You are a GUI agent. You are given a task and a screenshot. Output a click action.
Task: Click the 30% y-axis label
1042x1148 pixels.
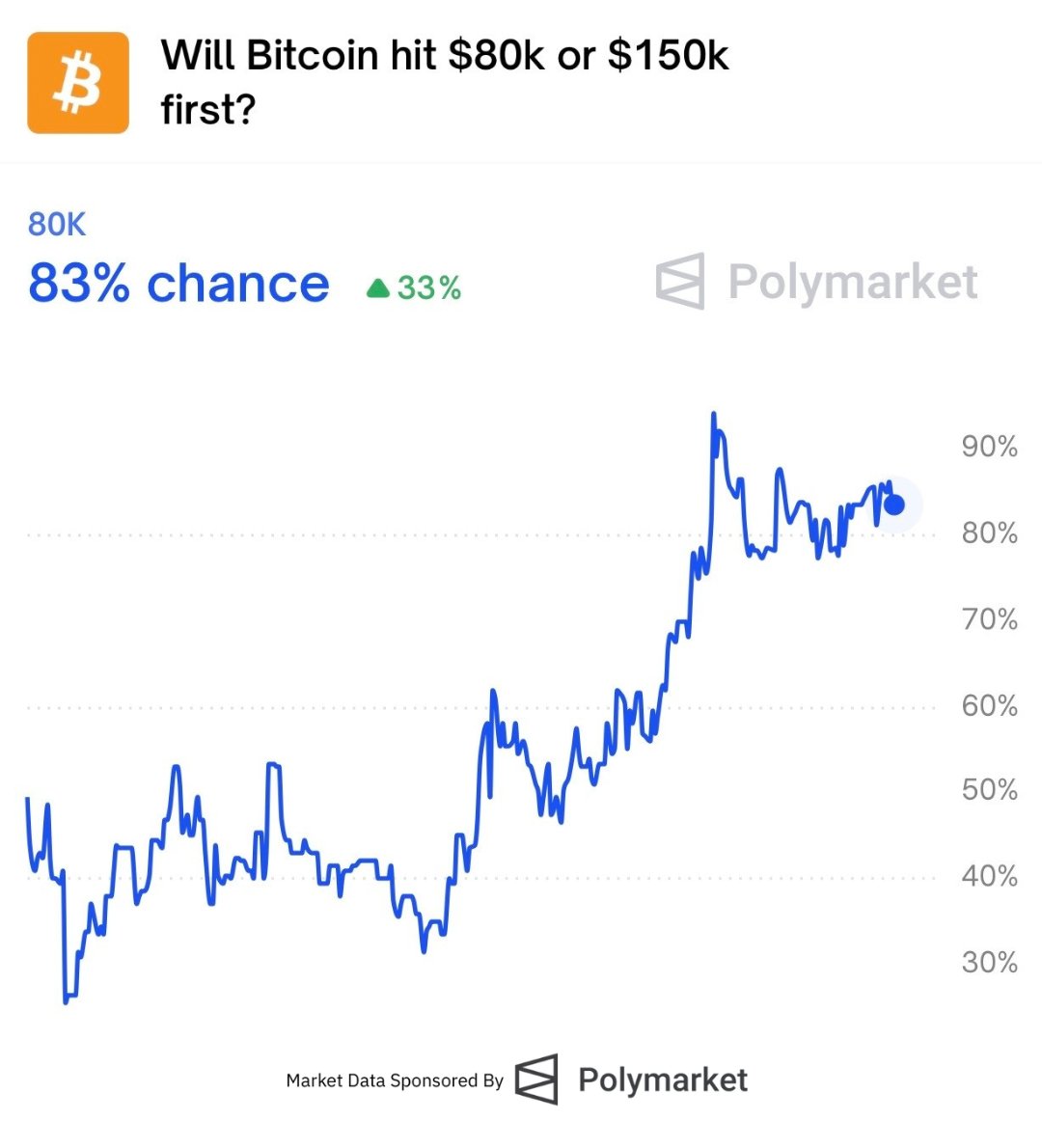pyautogui.click(x=989, y=962)
